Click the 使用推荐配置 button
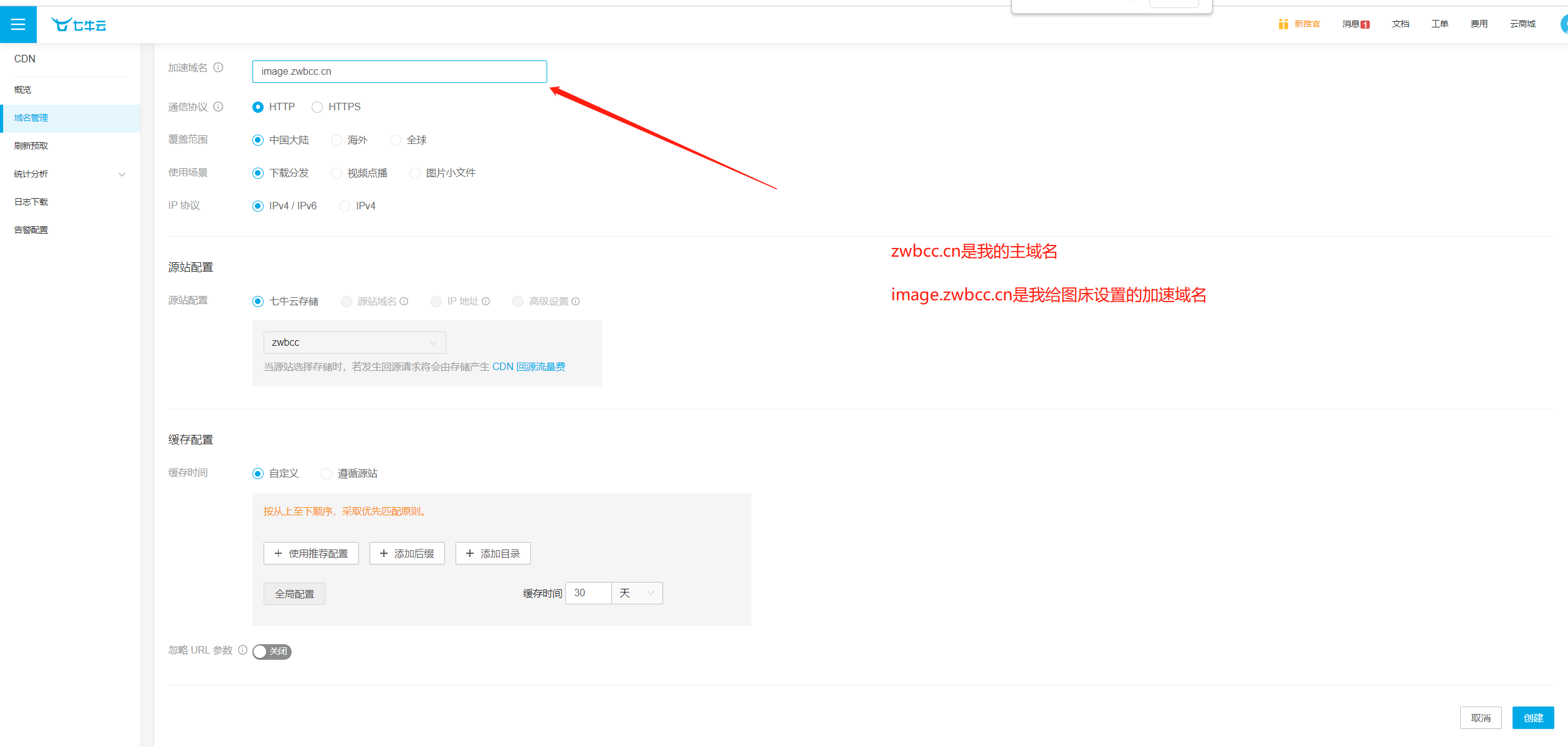1568x747 pixels. point(311,553)
